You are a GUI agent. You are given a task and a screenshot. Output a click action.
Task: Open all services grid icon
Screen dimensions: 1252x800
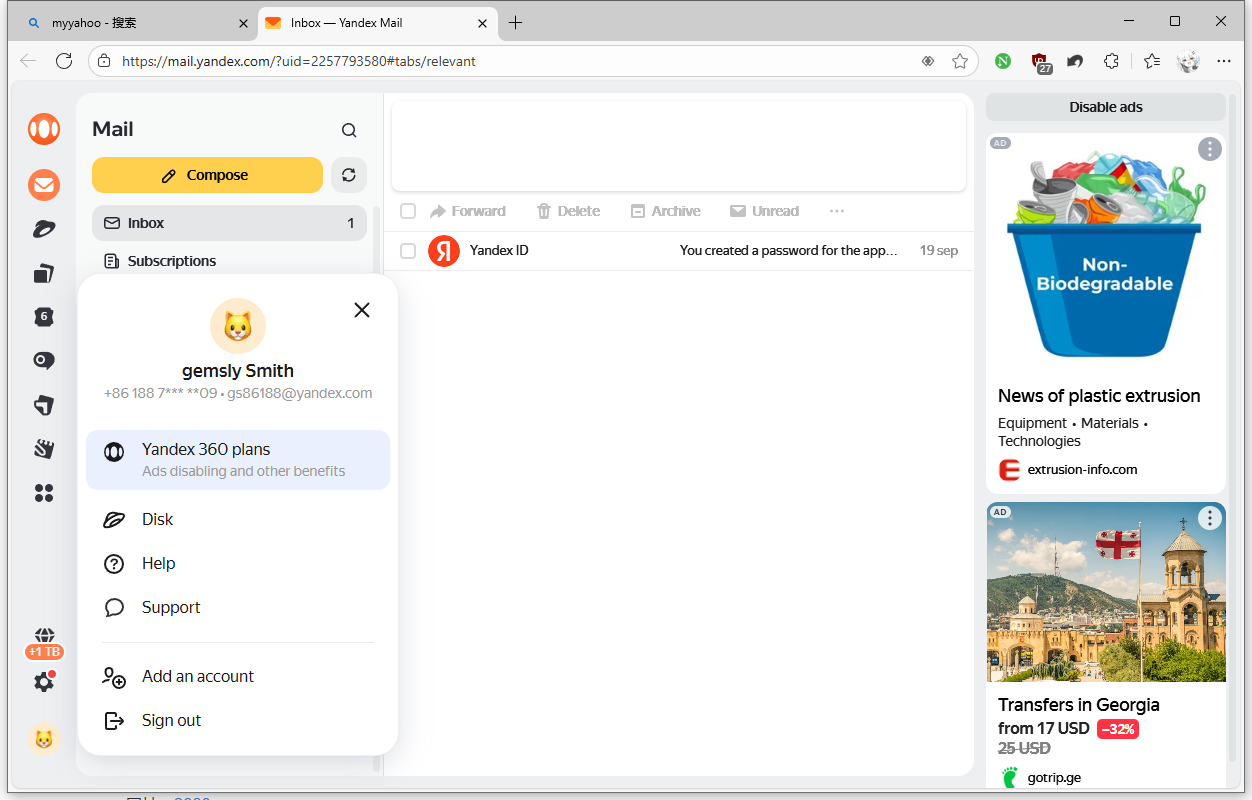click(44, 493)
